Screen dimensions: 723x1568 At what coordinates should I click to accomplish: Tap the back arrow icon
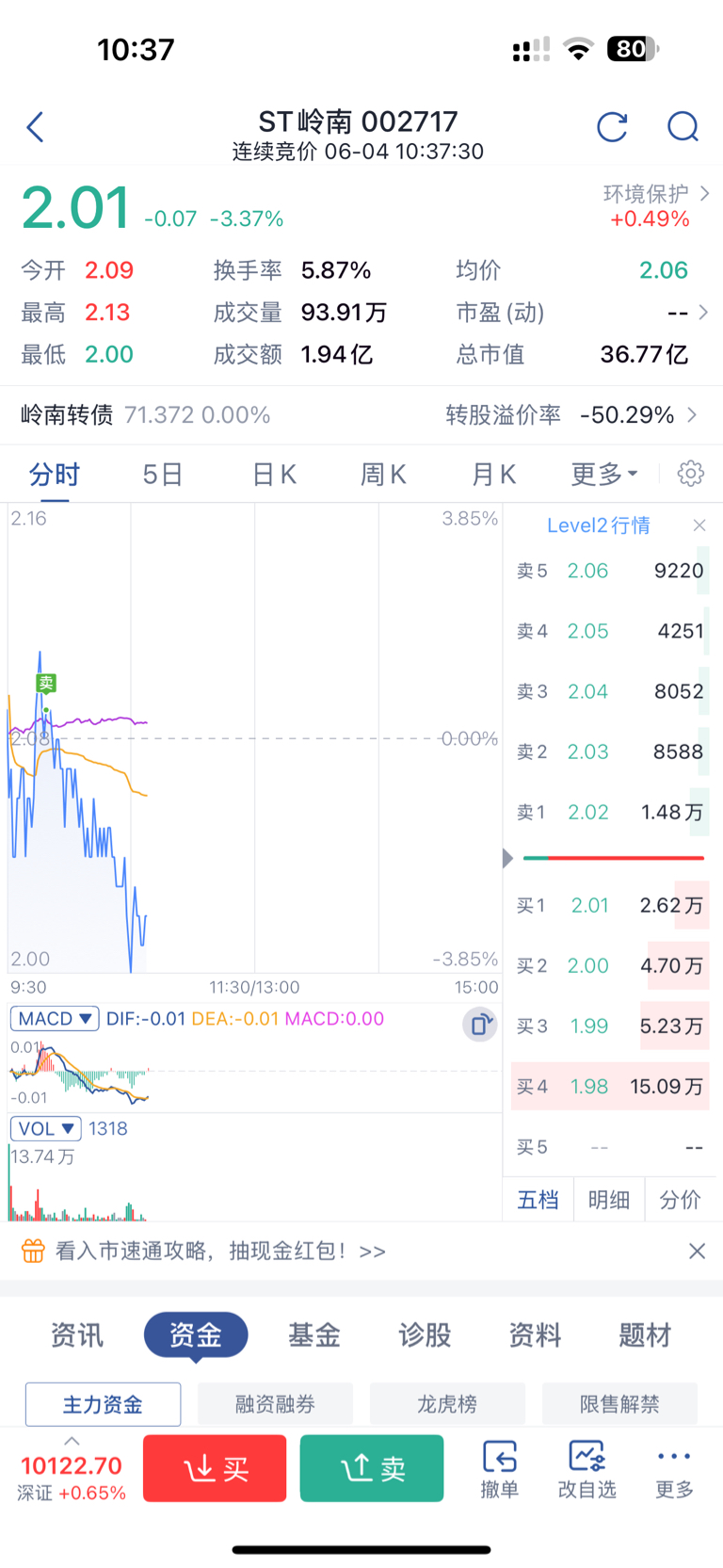point(36,127)
